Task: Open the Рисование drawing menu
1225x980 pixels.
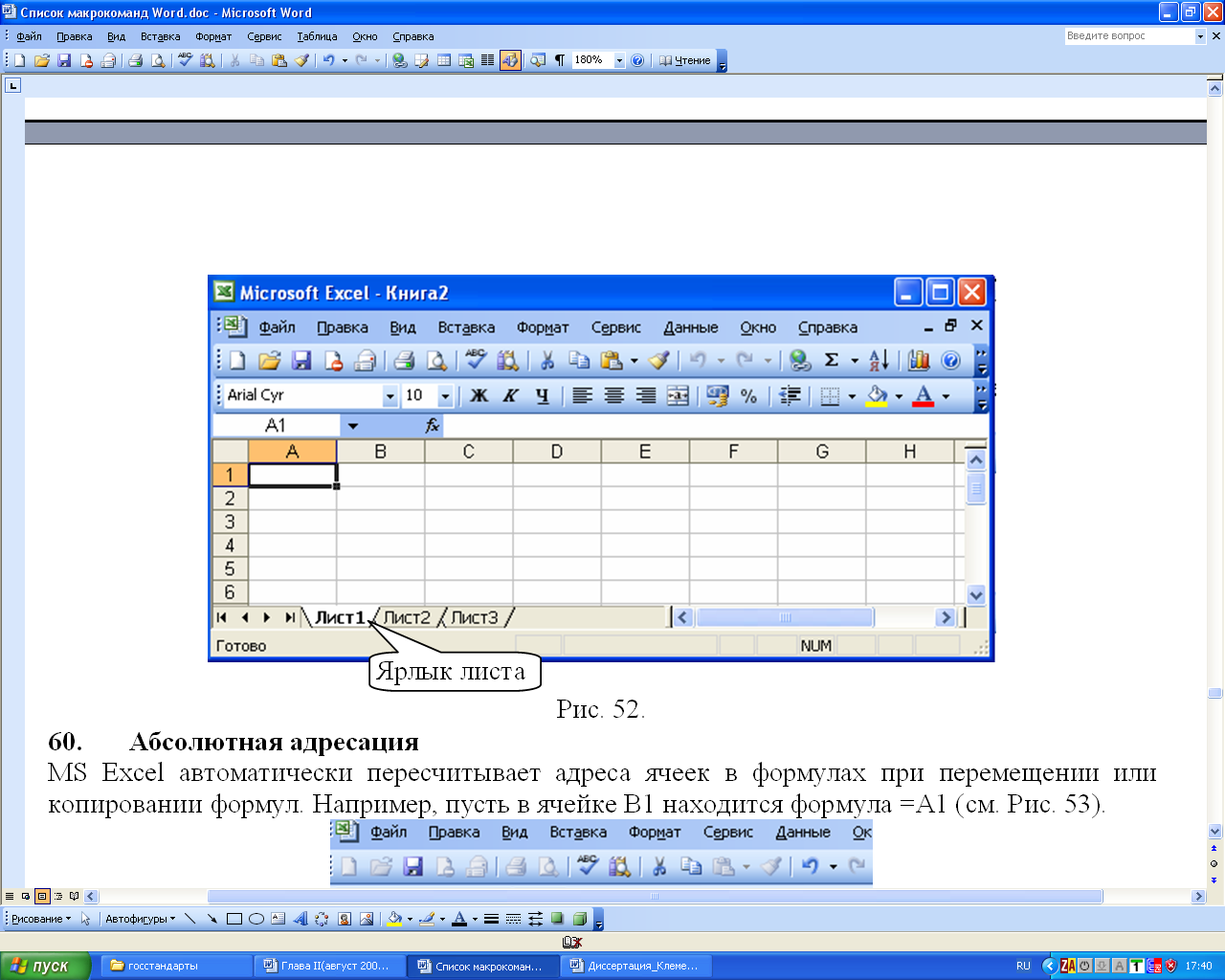Action: [41, 919]
